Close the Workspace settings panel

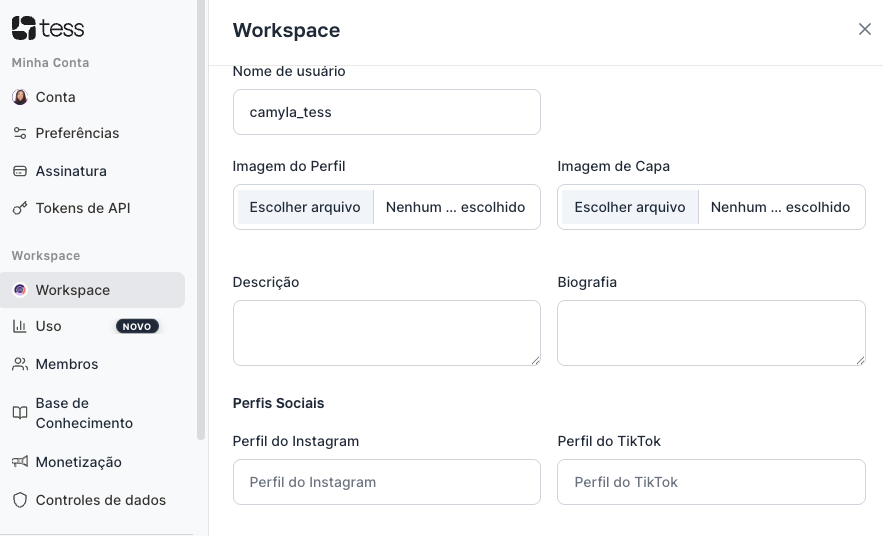[865, 29]
